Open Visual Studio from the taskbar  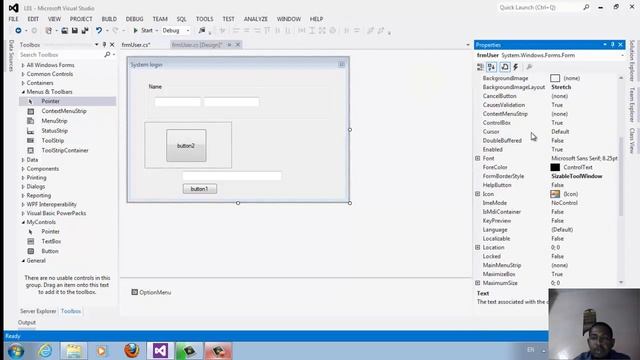coord(160,351)
